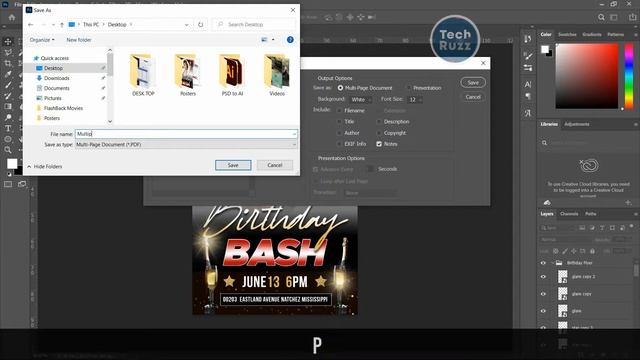640x360 pixels.
Task: Open the History panel icon in dock
Action: click(528, 39)
